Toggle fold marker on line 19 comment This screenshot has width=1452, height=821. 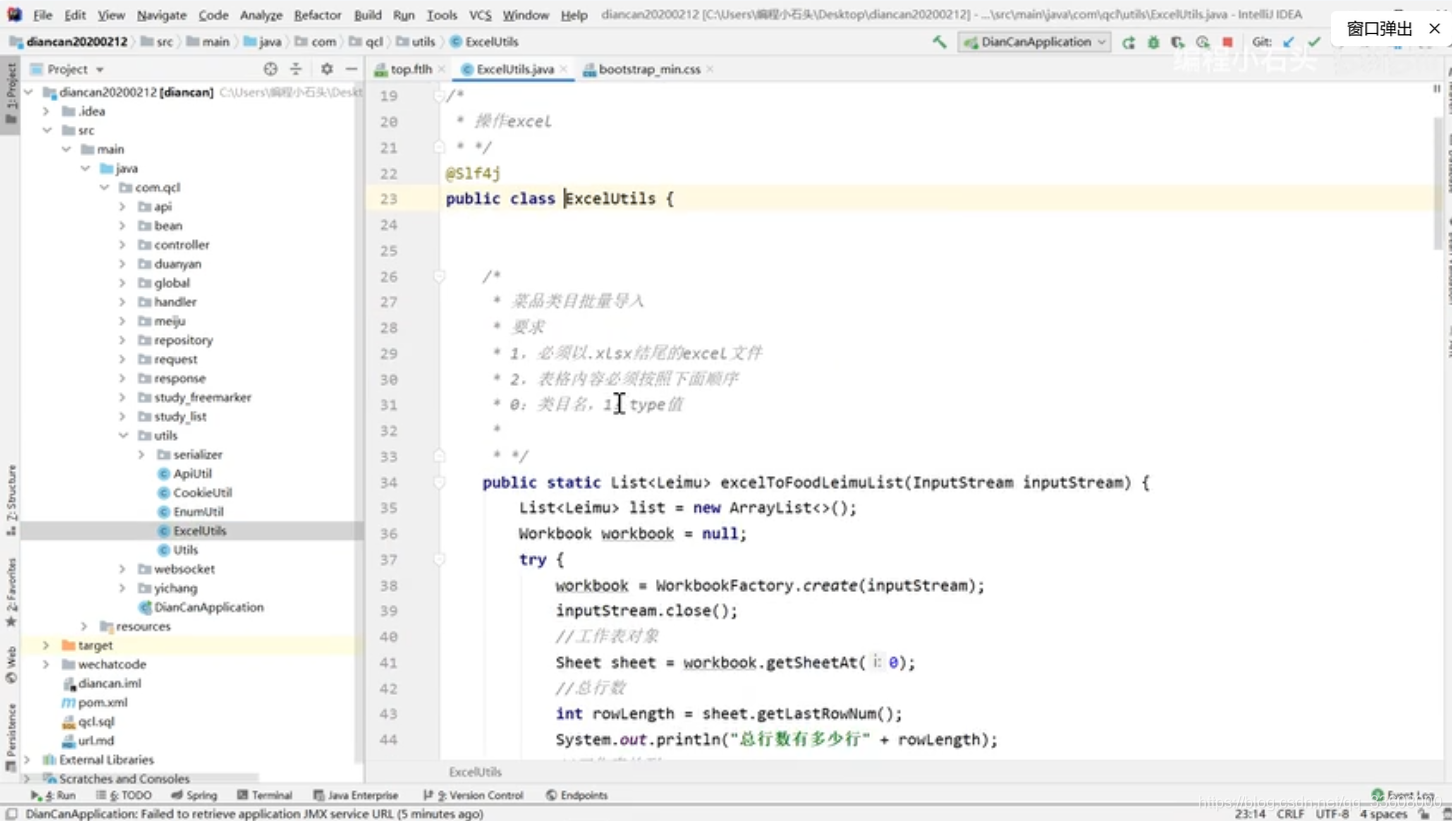(439, 95)
